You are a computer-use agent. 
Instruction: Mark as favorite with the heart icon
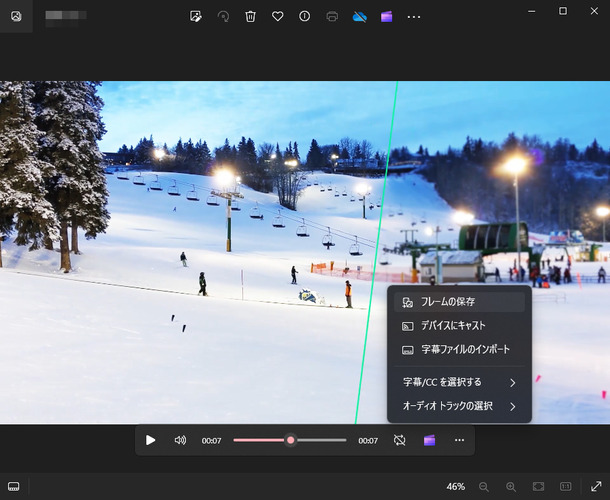pyautogui.click(x=277, y=16)
